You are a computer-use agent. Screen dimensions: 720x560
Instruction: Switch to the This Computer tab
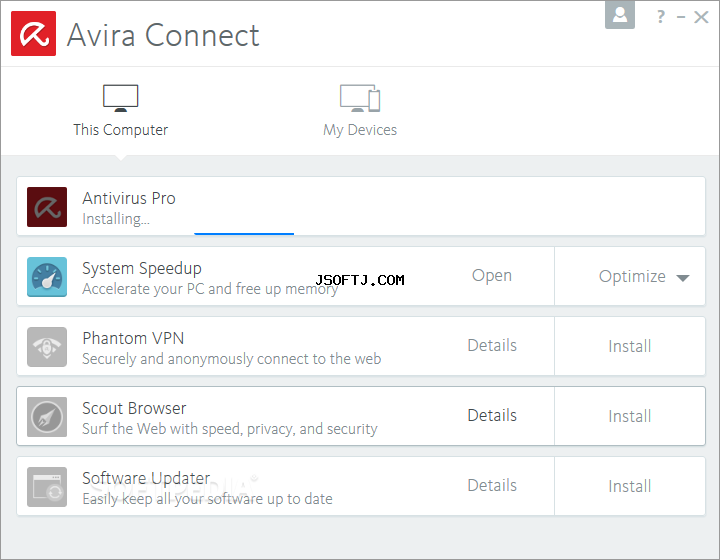click(x=121, y=111)
